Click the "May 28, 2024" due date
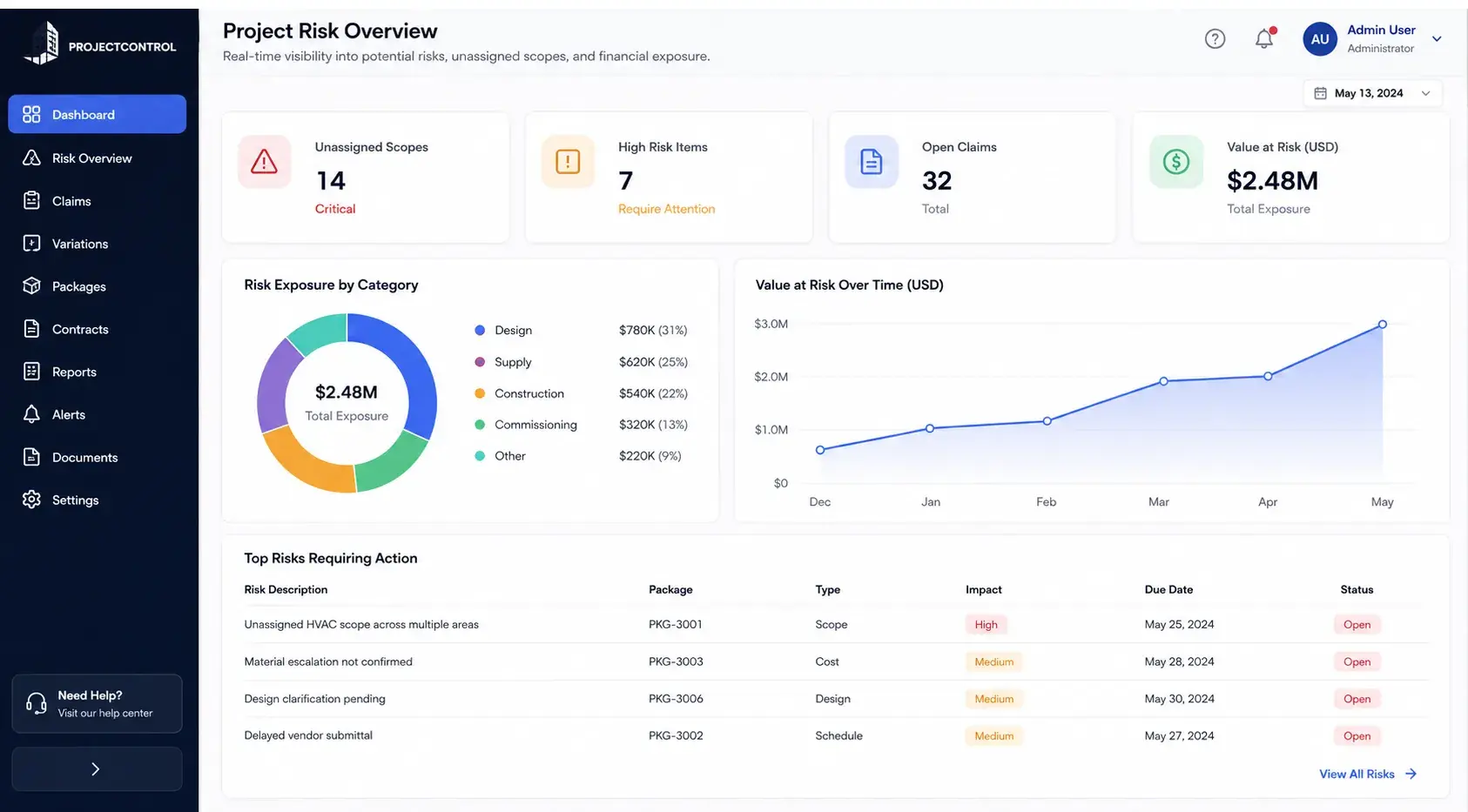This screenshot has width=1468, height=812. [1179, 661]
